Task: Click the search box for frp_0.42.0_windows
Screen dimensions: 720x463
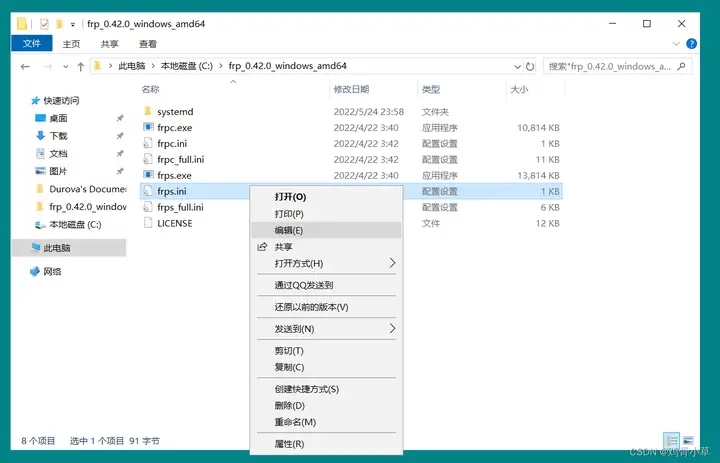Action: point(617,66)
